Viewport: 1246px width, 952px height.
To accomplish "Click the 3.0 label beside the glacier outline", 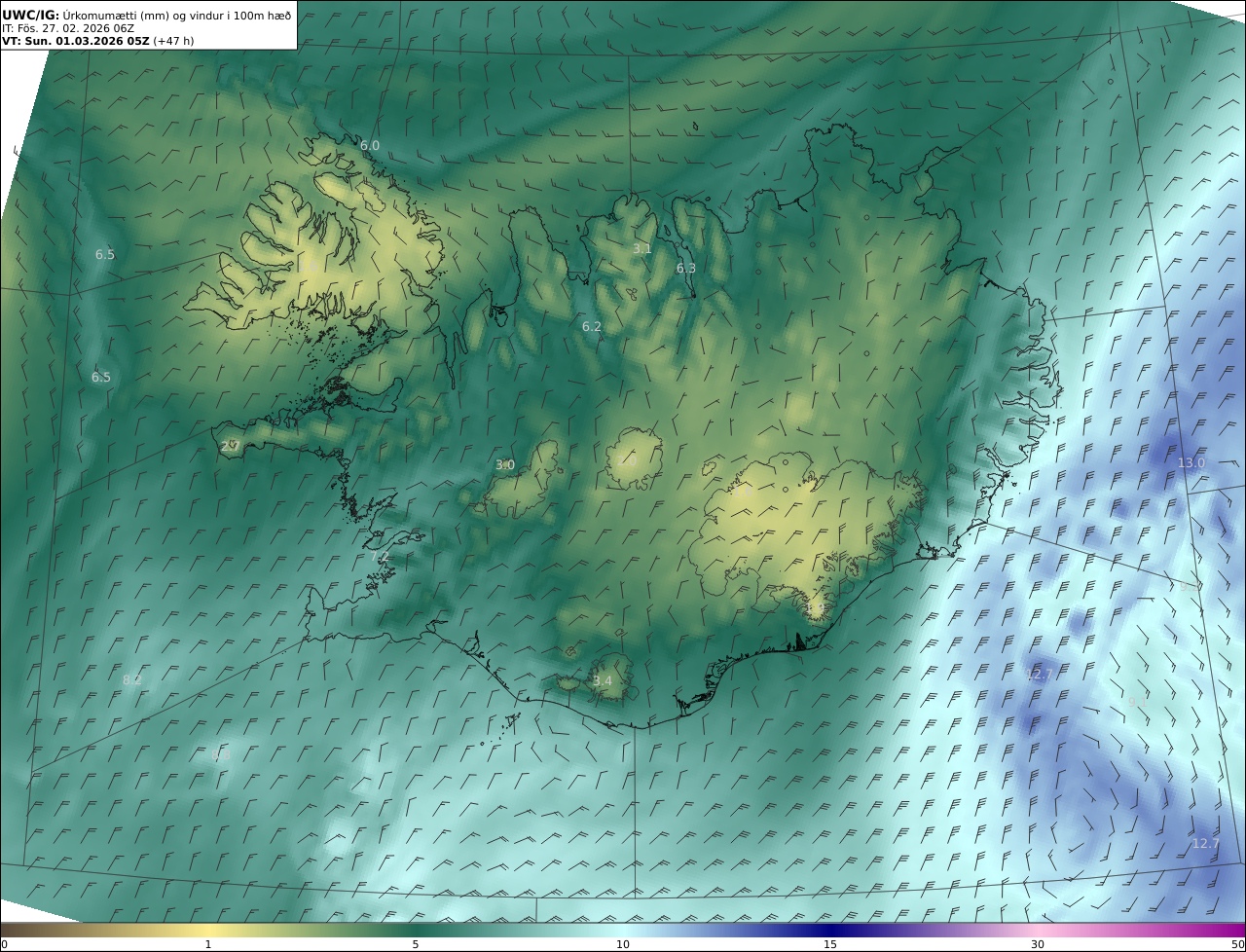I will pyautogui.click(x=504, y=465).
